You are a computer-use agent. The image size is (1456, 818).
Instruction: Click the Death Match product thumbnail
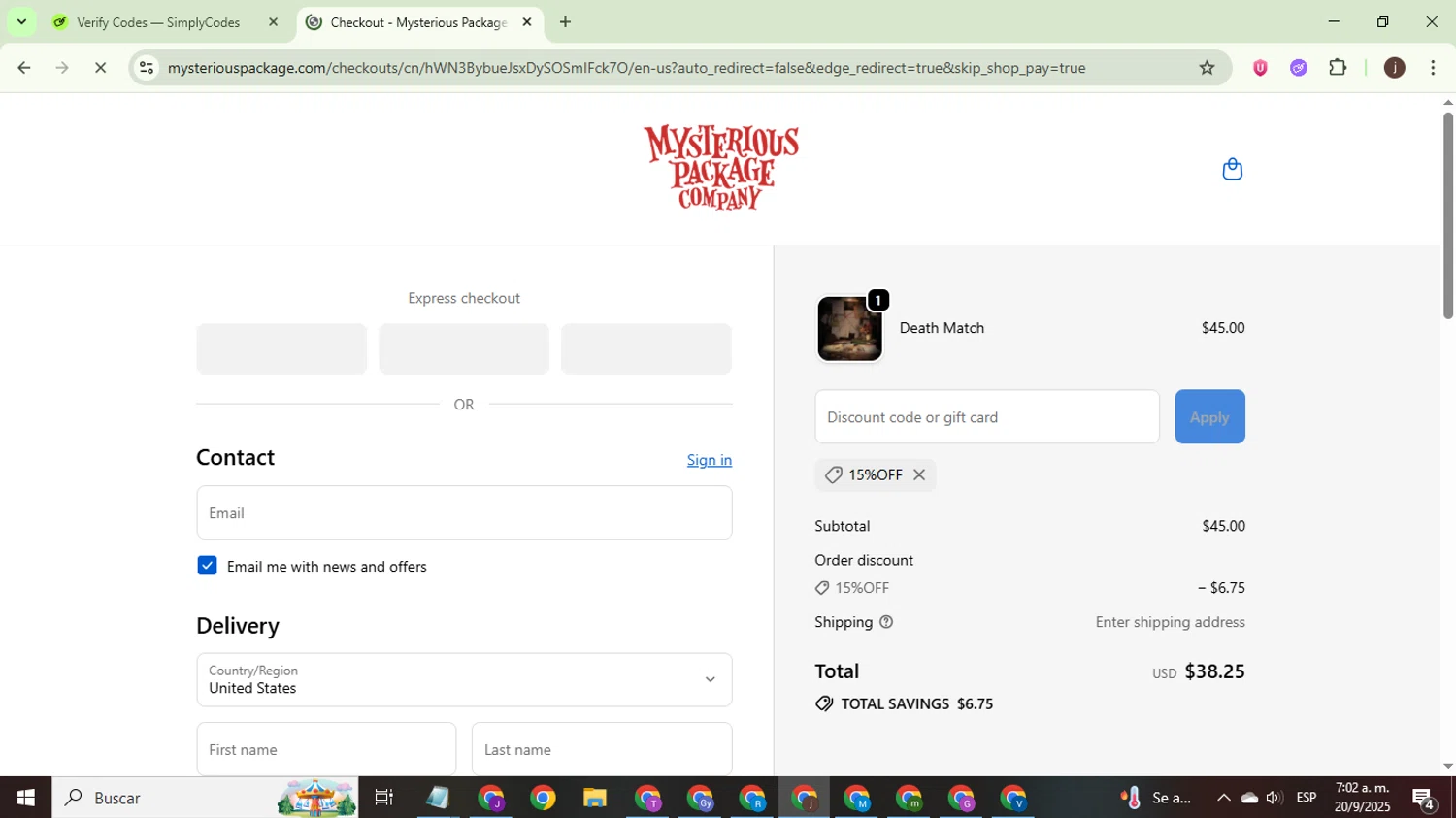[849, 329]
